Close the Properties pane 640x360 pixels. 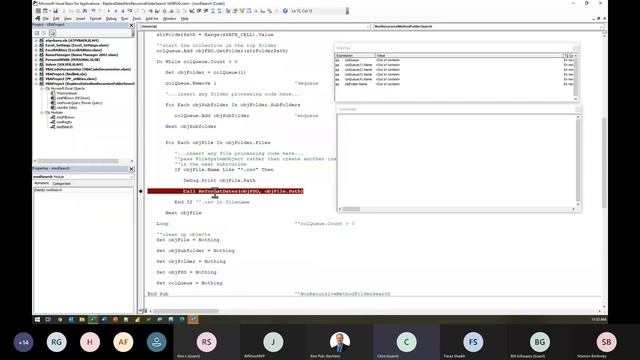point(131,169)
